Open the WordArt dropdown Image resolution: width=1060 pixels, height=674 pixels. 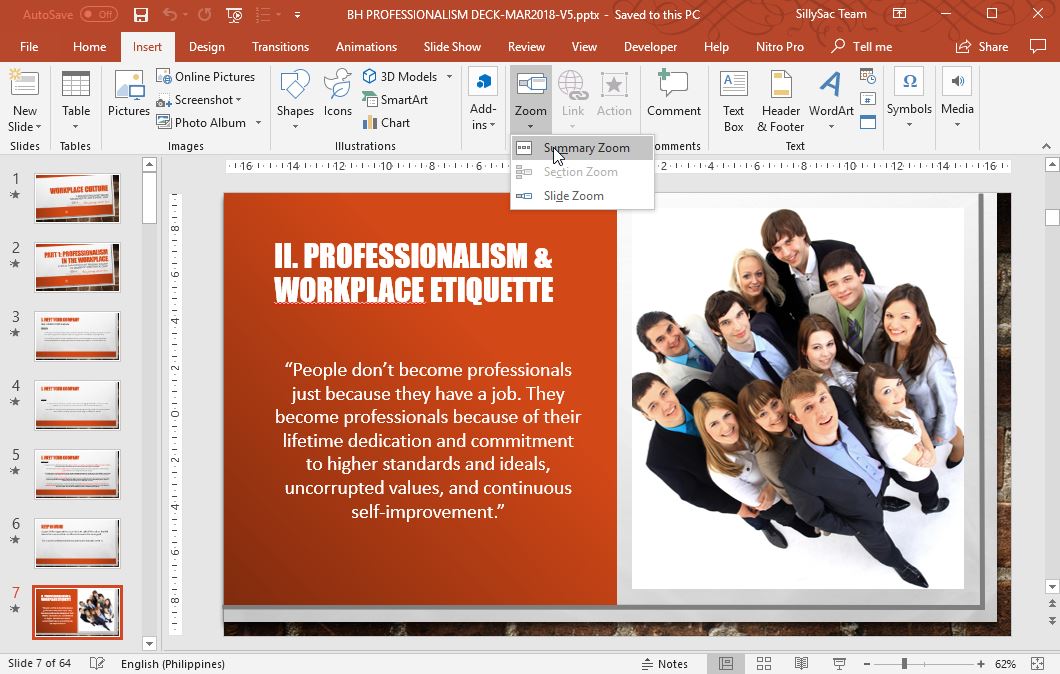(831, 99)
